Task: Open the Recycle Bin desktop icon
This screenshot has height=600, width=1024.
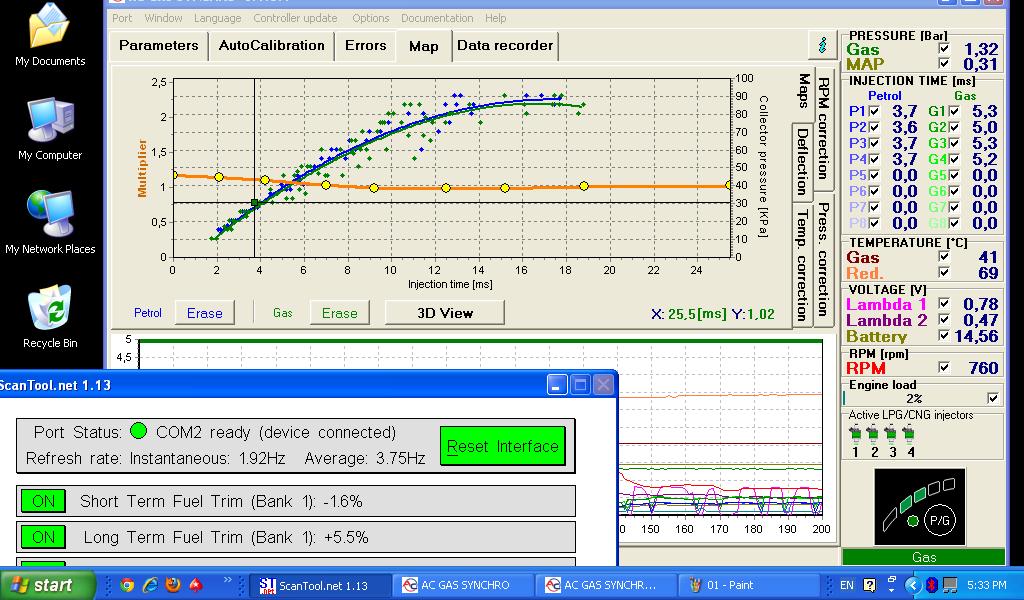Action: point(50,316)
